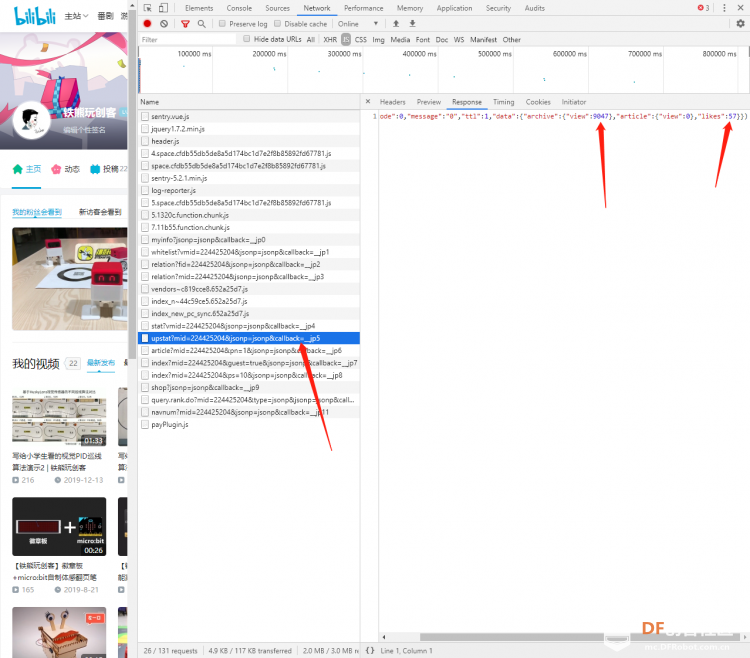The width and height of the screenshot is (750, 658).
Task: Click the Name column header
Action: click(249, 102)
